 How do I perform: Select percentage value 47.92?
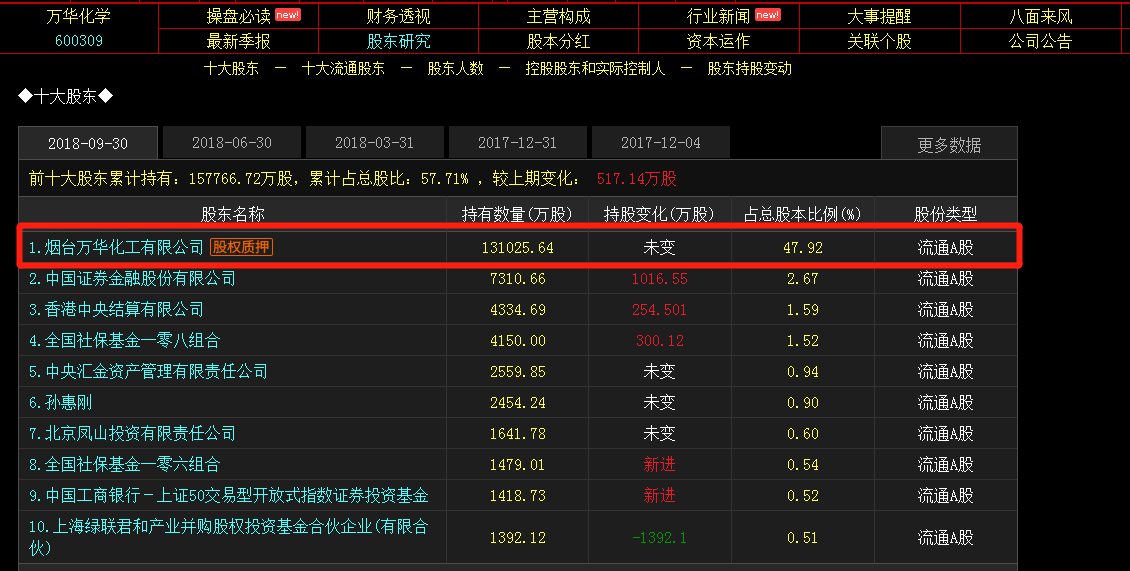coord(803,248)
